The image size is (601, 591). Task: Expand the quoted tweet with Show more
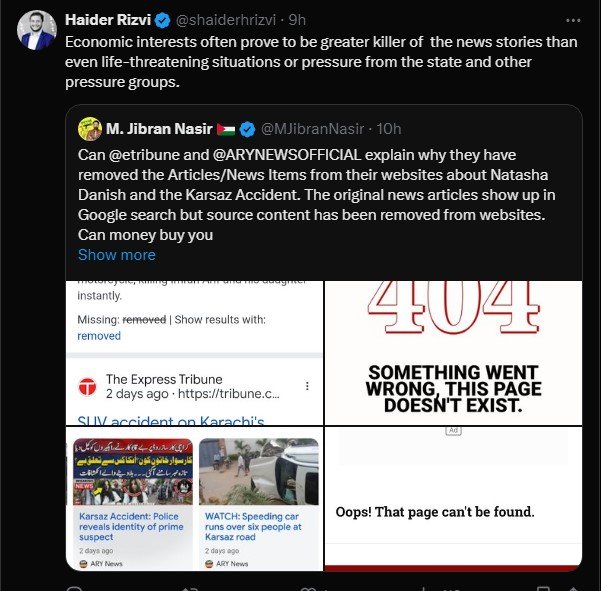[117, 255]
